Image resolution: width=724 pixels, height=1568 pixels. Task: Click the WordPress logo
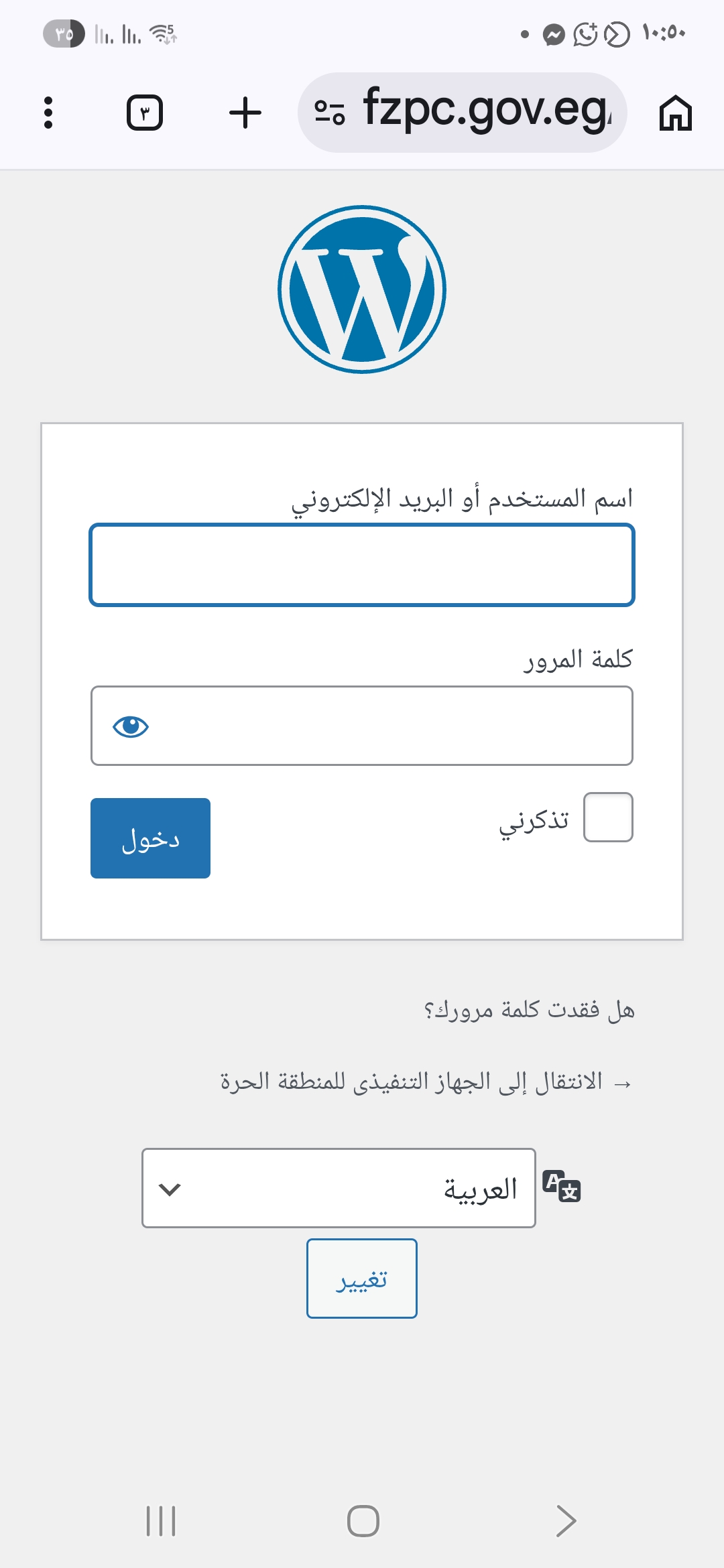click(x=362, y=289)
